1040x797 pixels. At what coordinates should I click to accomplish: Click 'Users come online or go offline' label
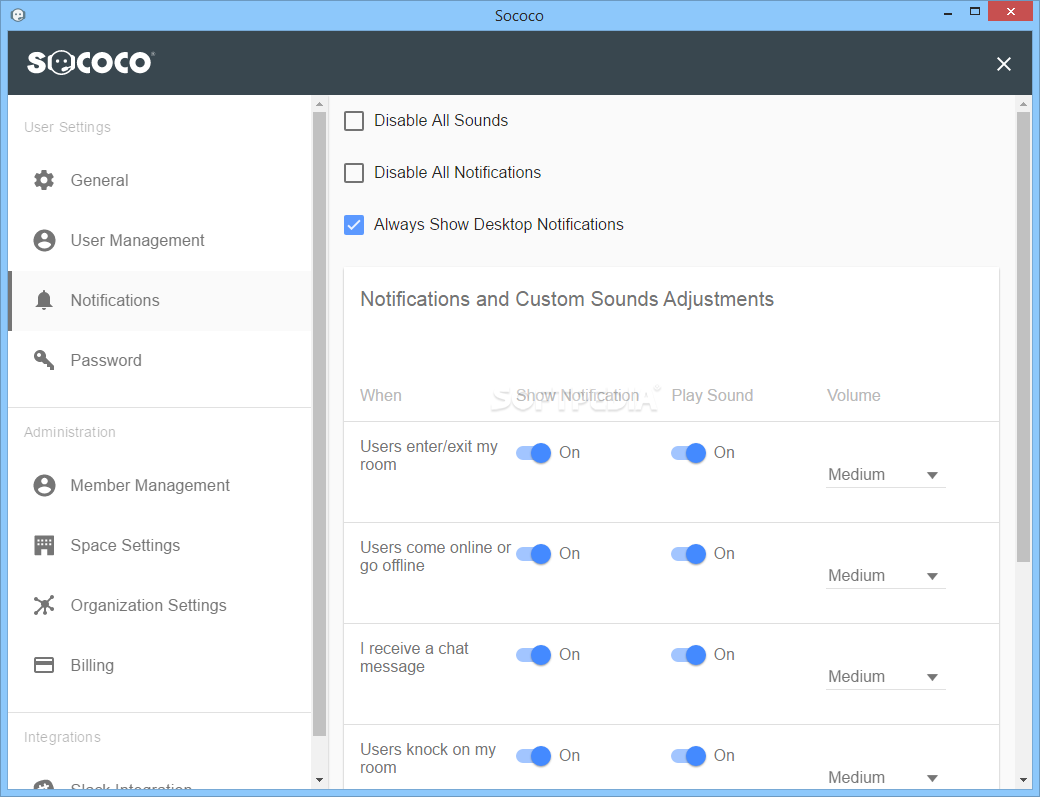[435, 556]
